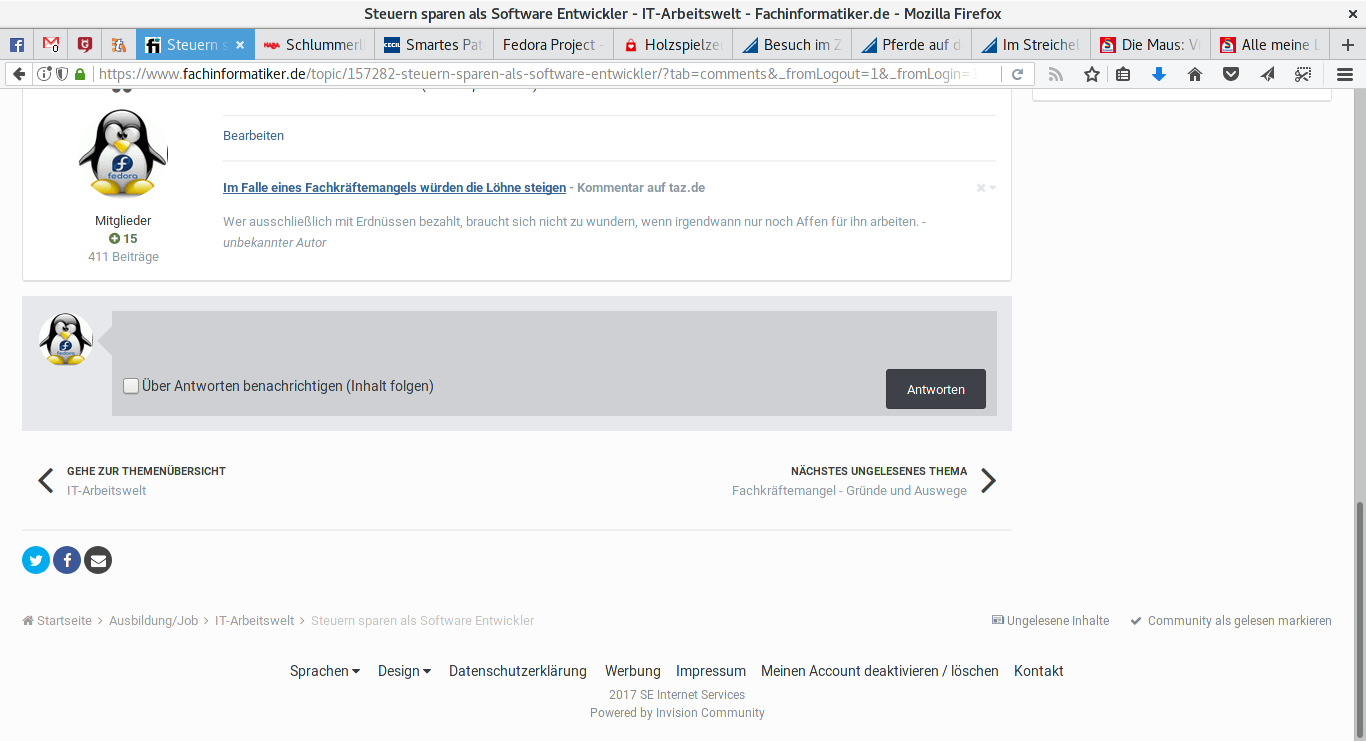Click Meinen Account deaktivieren / löschen
This screenshot has width=1366, height=741.
(x=880, y=671)
